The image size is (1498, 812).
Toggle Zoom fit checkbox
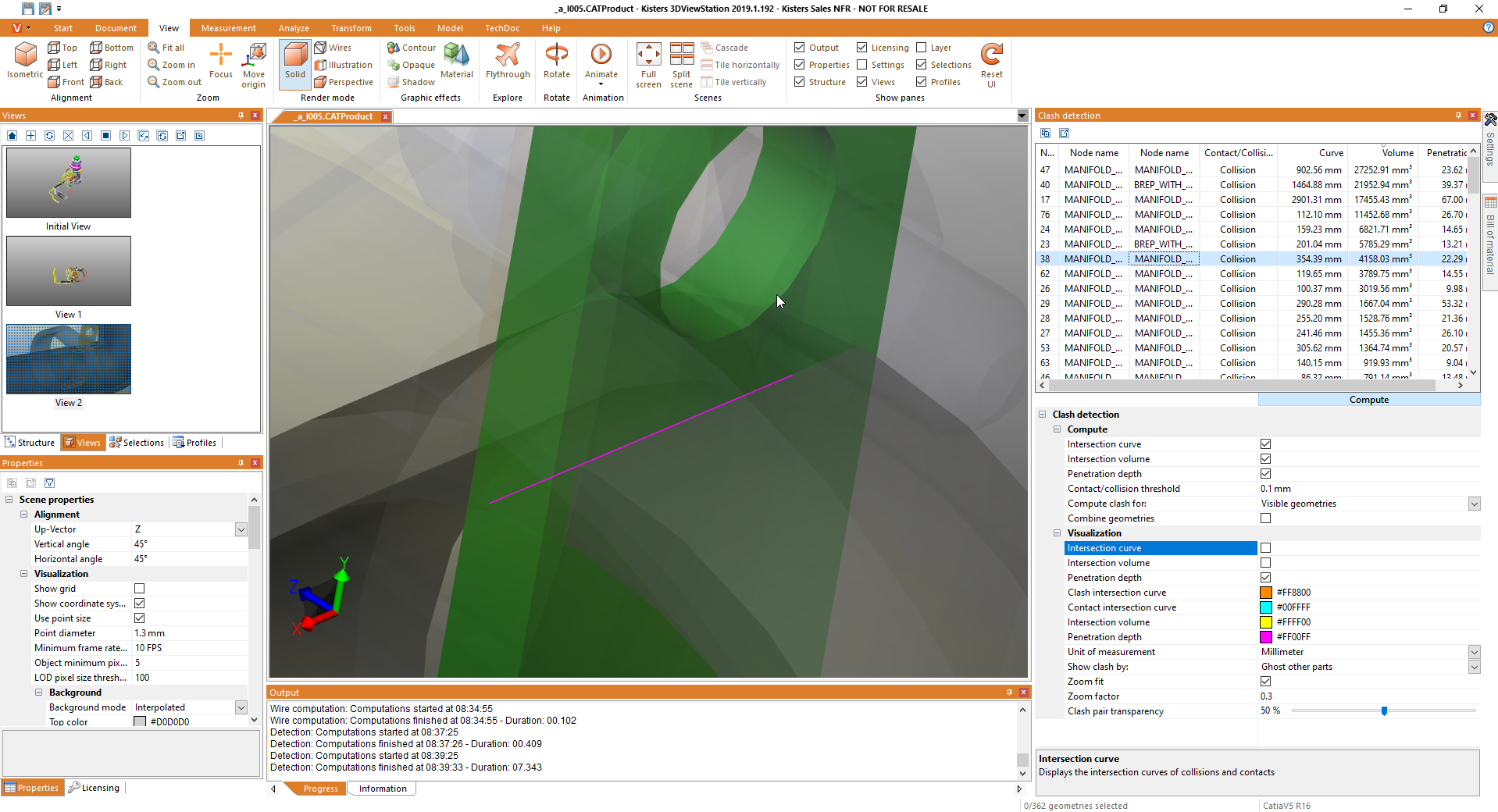[x=1265, y=682]
